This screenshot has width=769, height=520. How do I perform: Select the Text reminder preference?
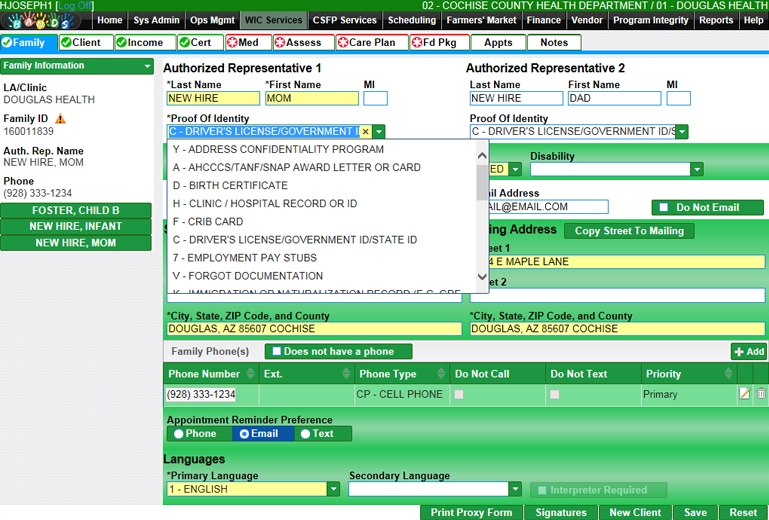(306, 434)
